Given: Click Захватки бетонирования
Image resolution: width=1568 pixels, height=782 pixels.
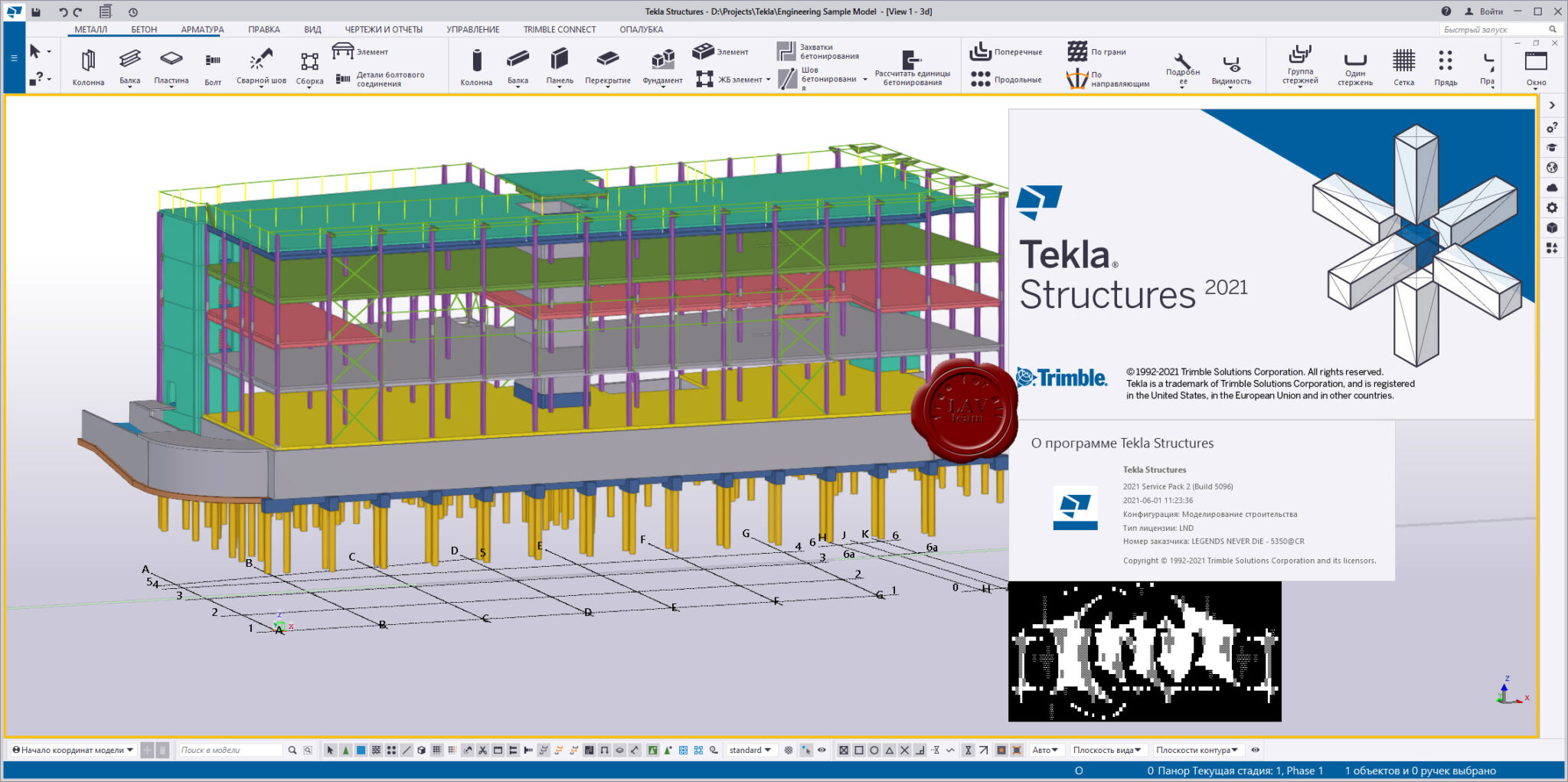Looking at the screenshot, I should point(818,51).
